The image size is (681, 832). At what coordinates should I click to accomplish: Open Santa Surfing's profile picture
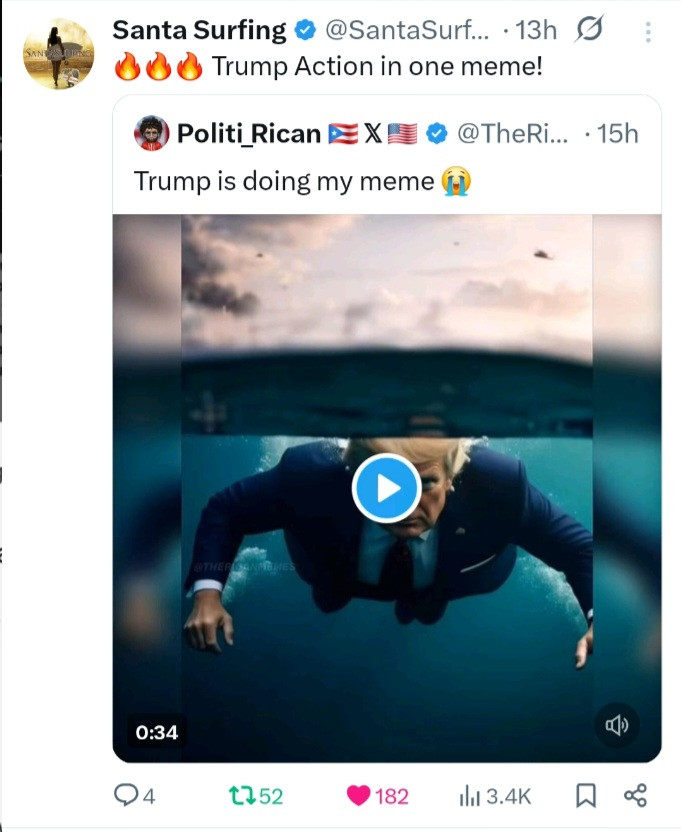58,53
